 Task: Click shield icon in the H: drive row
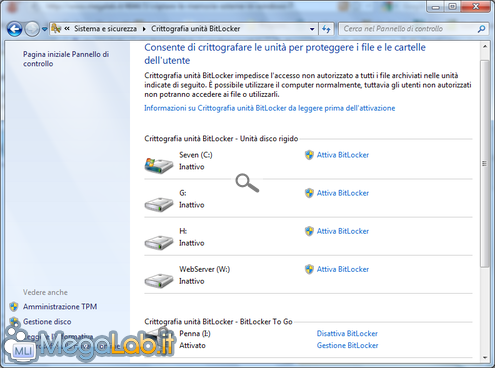tap(309, 231)
